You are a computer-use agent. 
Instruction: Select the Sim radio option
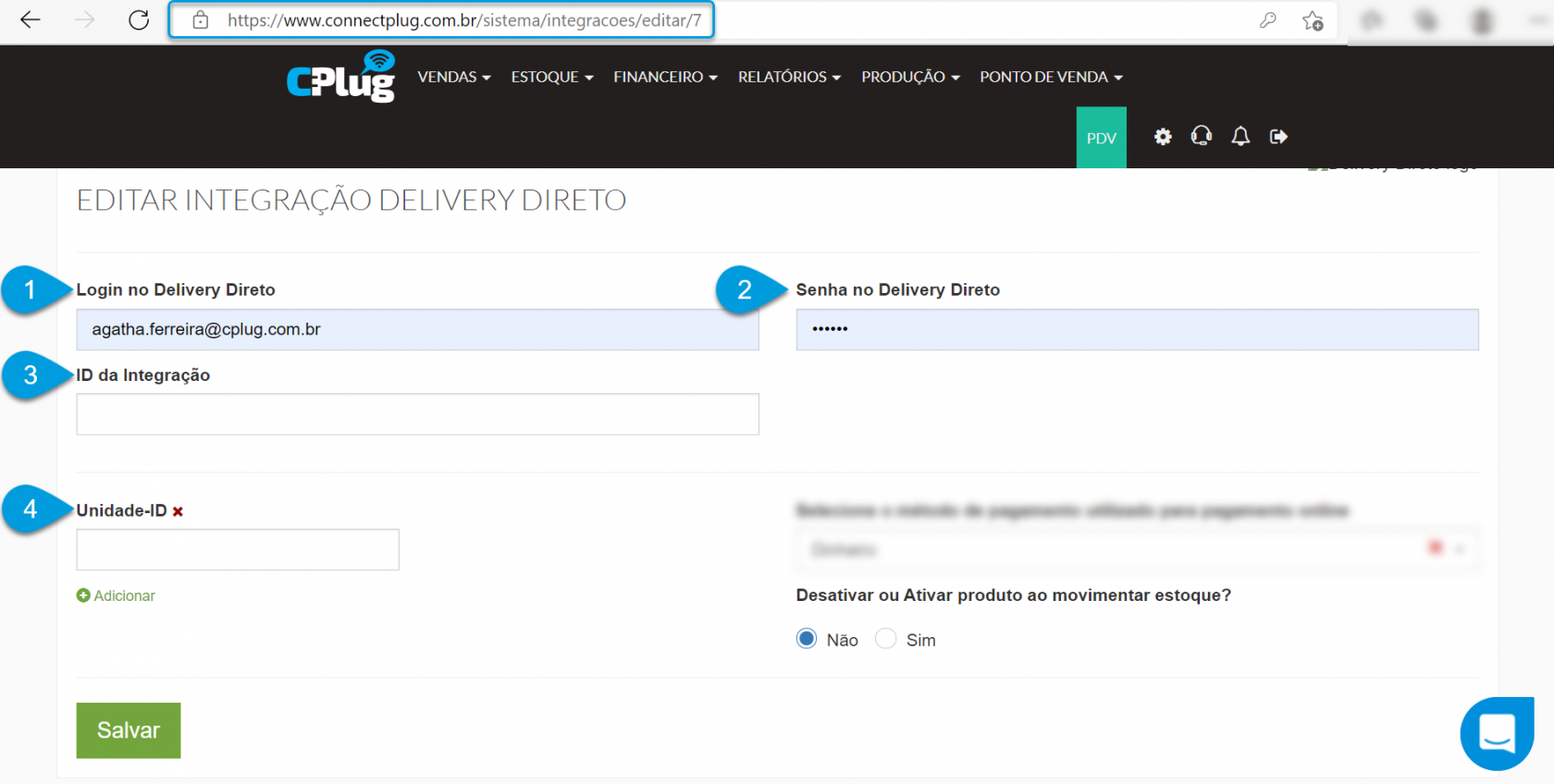(886, 639)
